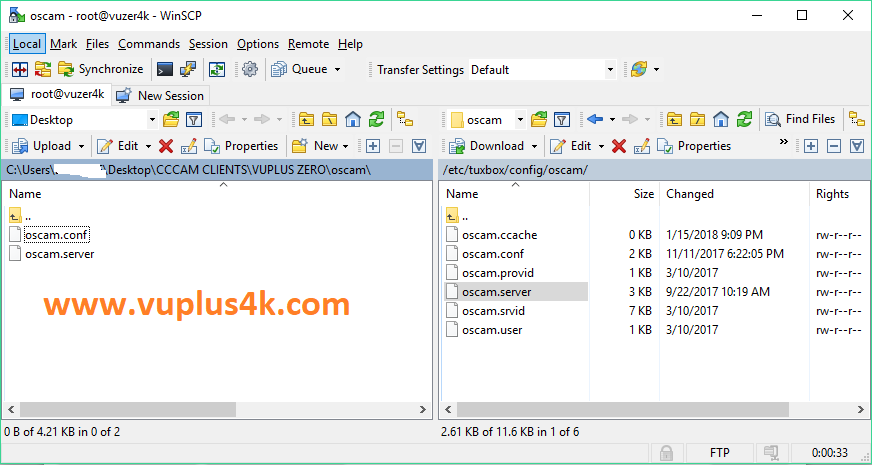Click the local home directory icon

[353, 119]
